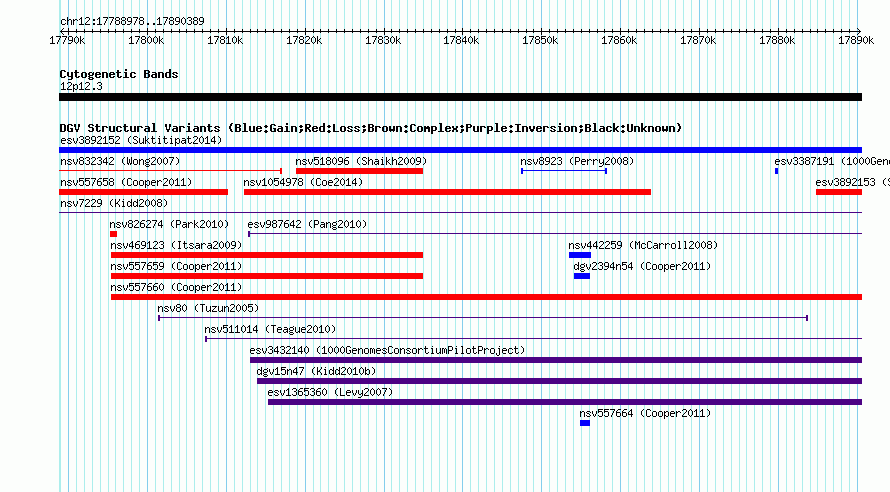Image resolution: width=890 pixels, height=492 pixels.
Task: Click the nsv557660 long red bar
Action: click(x=486, y=297)
